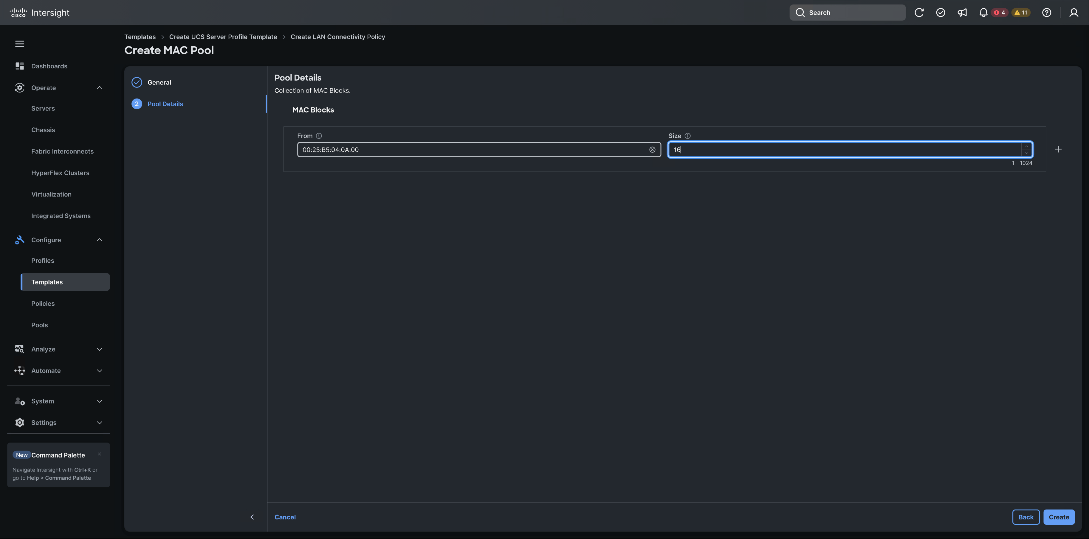
Task: Expand the Analyze section chevron
Action: pos(99,349)
